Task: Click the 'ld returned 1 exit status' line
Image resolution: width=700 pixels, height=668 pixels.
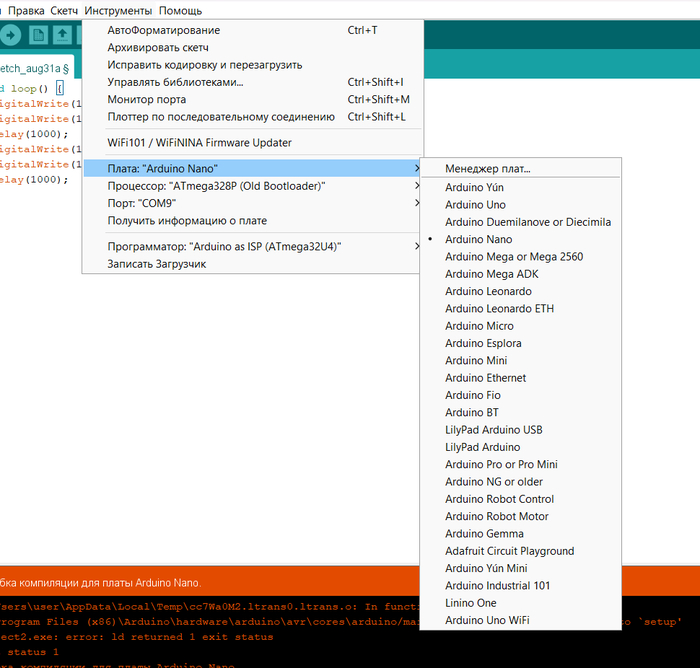Action: click(137, 637)
